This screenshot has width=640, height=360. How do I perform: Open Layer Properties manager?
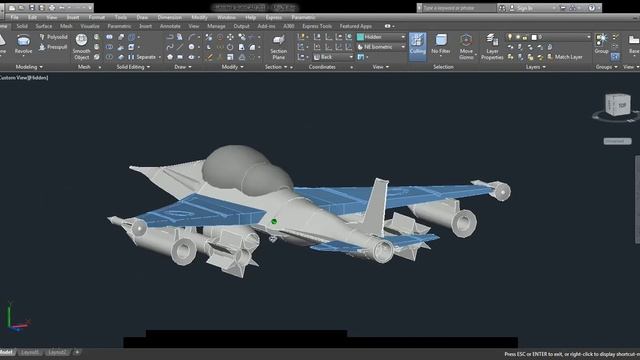pyautogui.click(x=492, y=47)
